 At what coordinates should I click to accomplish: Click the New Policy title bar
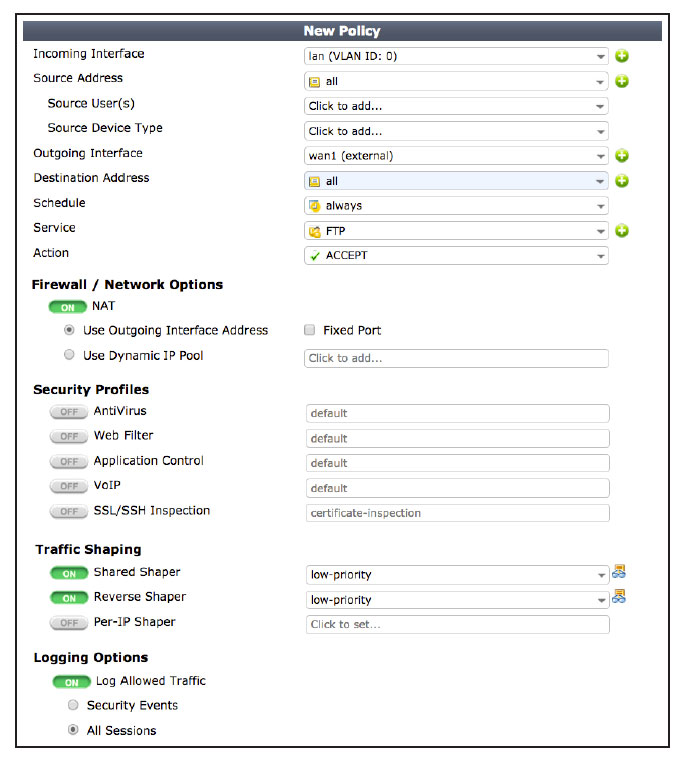click(x=342, y=31)
